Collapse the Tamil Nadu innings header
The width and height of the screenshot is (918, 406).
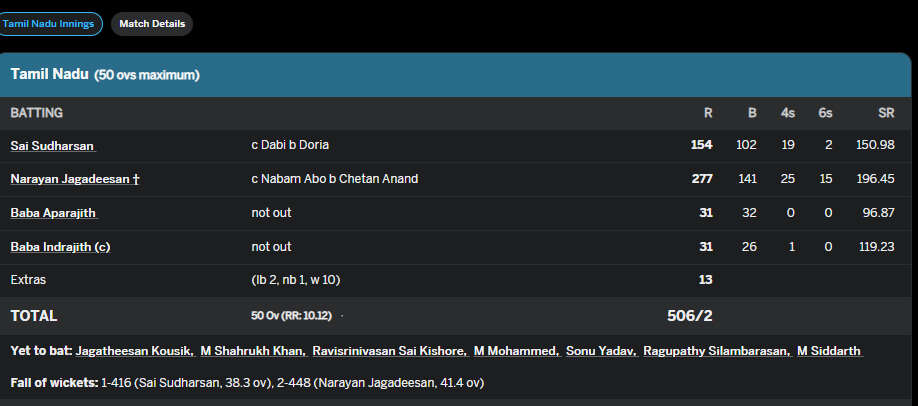(x=105, y=75)
